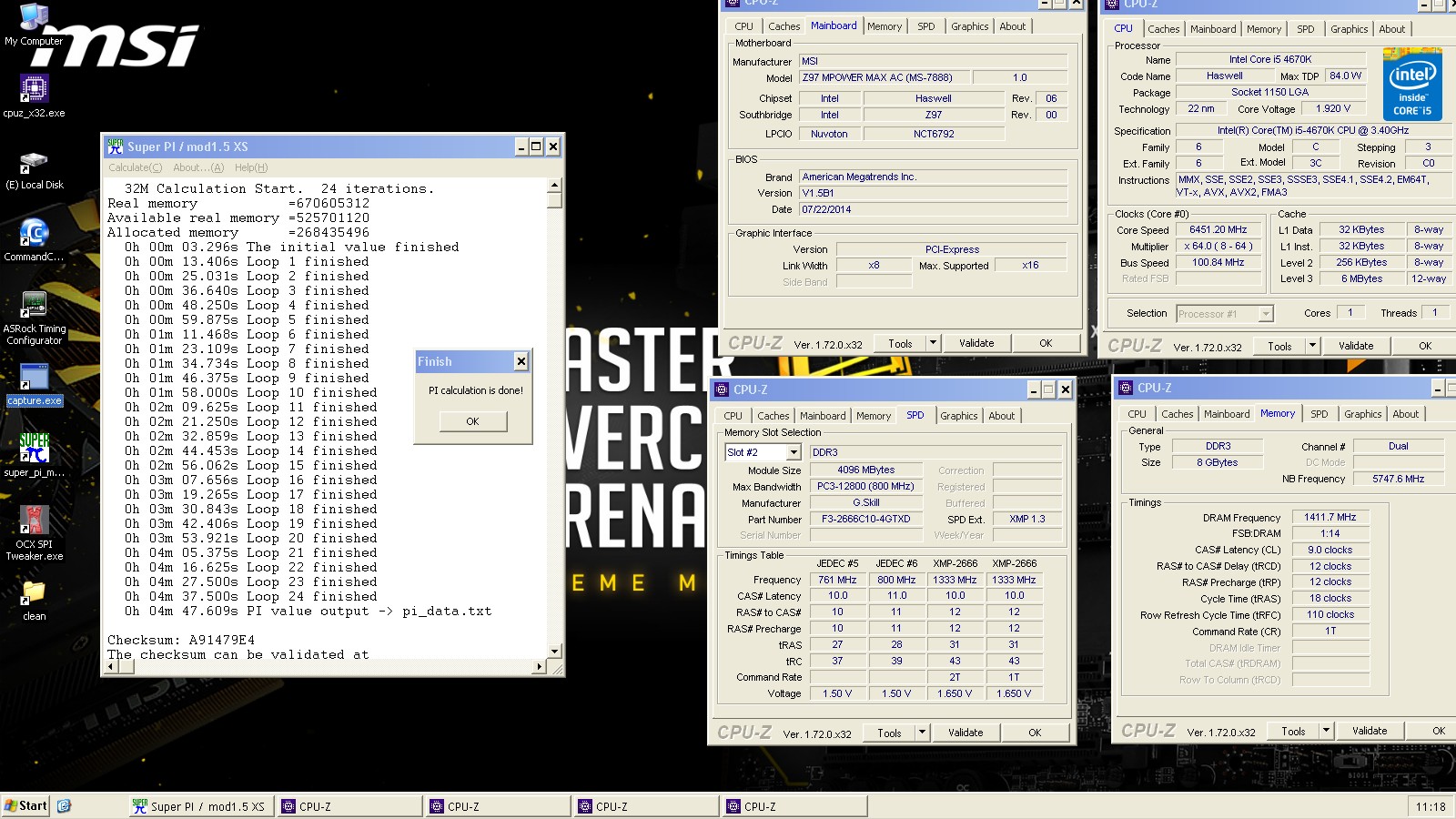Click the CPU-Z SPD window title icon
This screenshot has width=1456, height=819.
click(x=722, y=389)
